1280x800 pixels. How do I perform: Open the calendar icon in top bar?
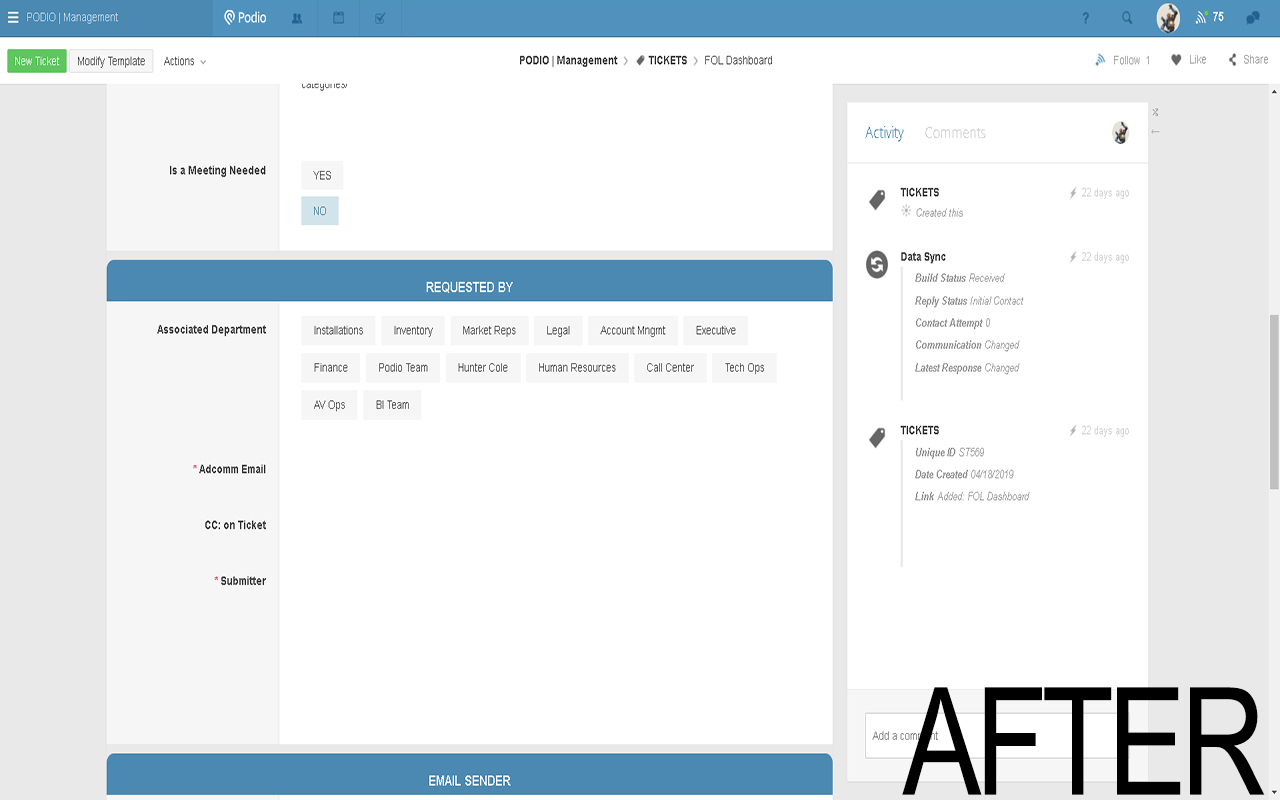click(339, 18)
